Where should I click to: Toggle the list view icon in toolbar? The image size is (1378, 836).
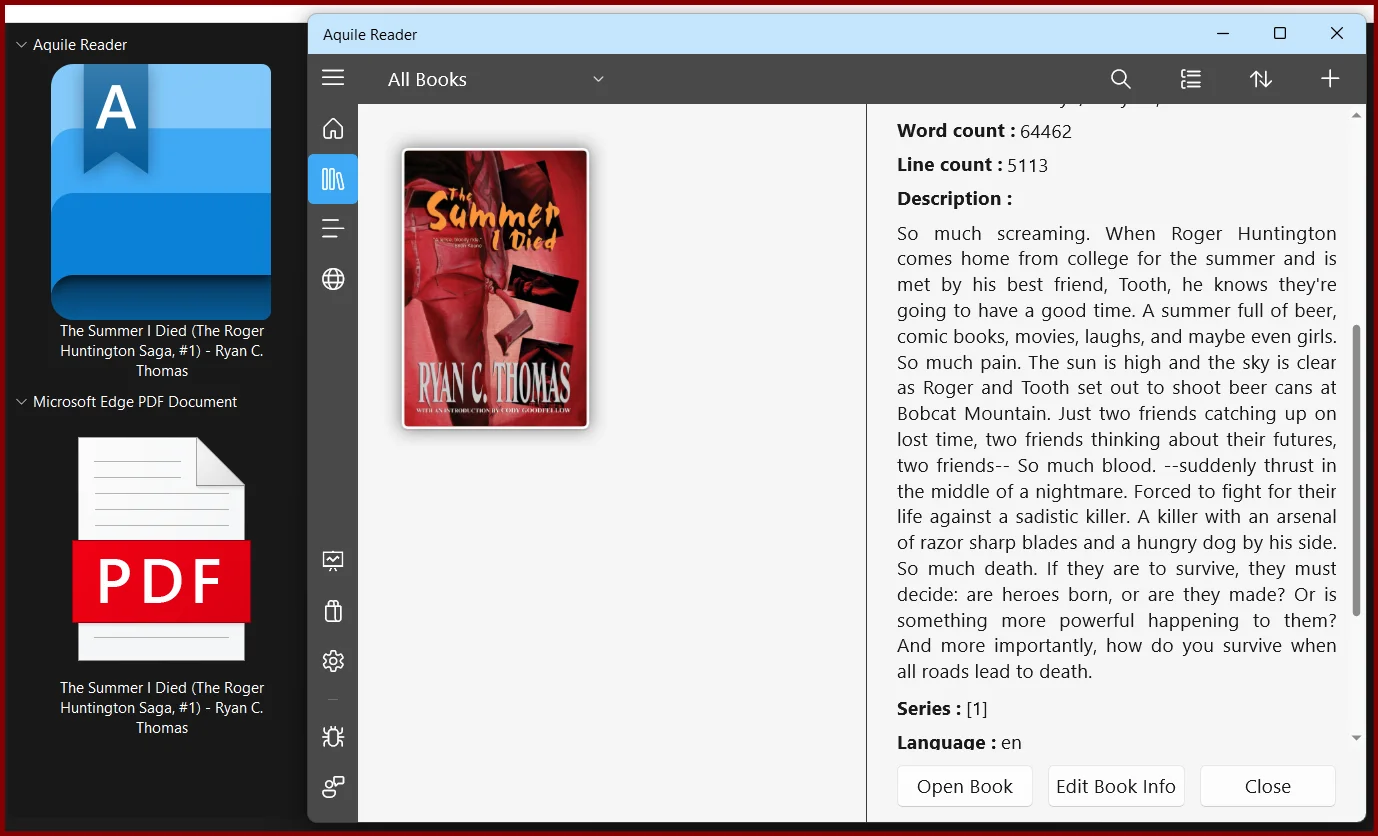(x=1190, y=79)
